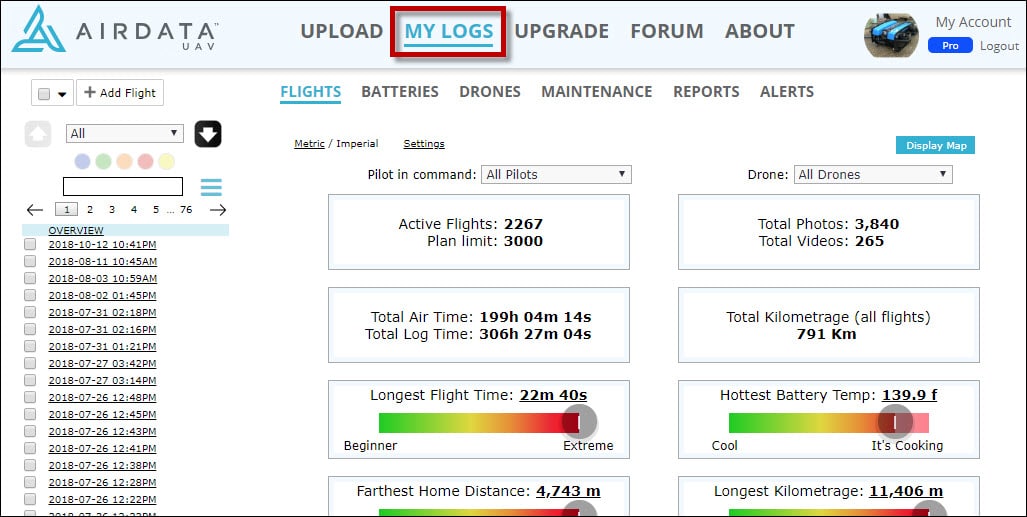Switch to the BATTERIES tab
1027x517 pixels.
(400, 92)
